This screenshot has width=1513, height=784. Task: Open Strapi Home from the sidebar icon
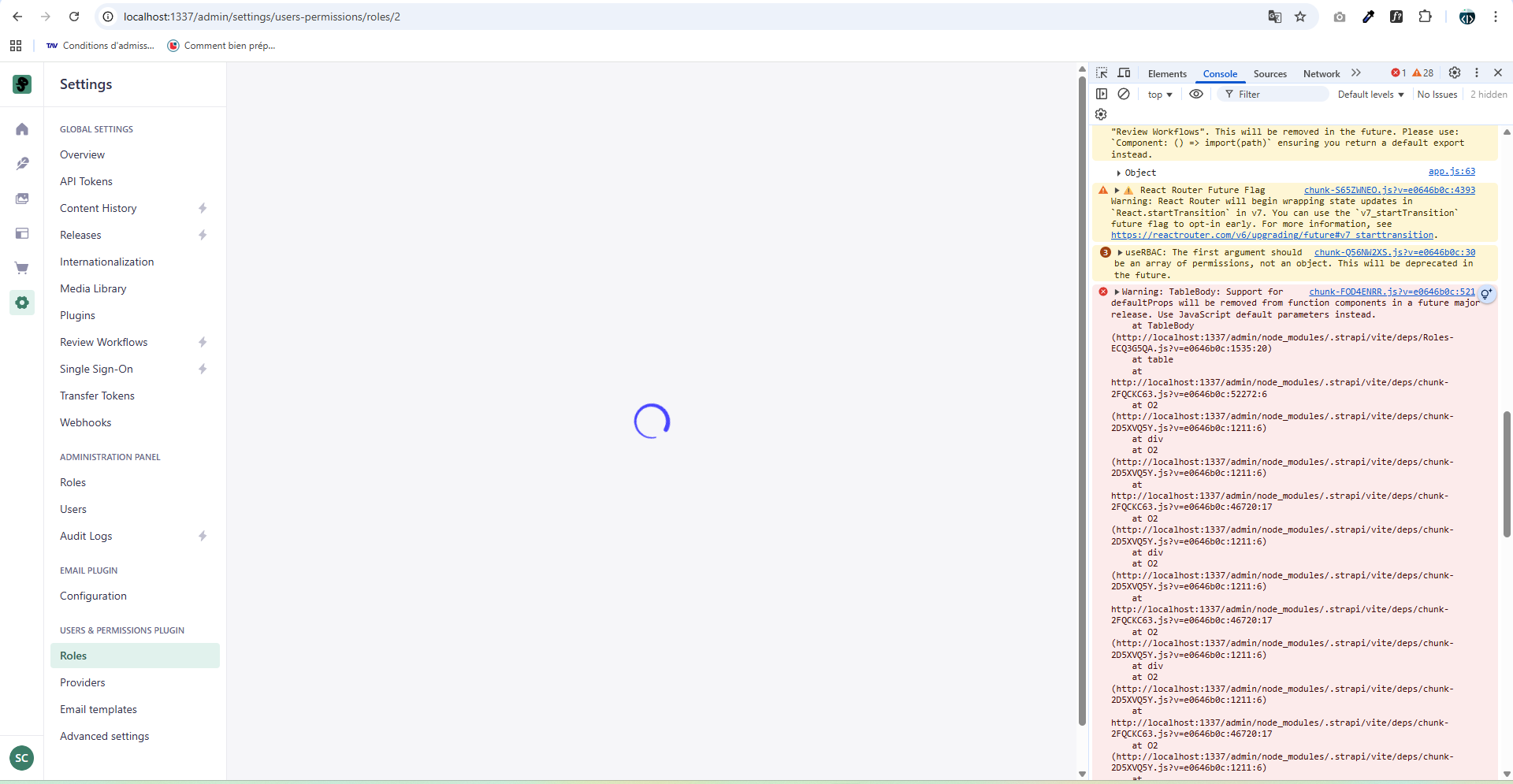click(22, 129)
